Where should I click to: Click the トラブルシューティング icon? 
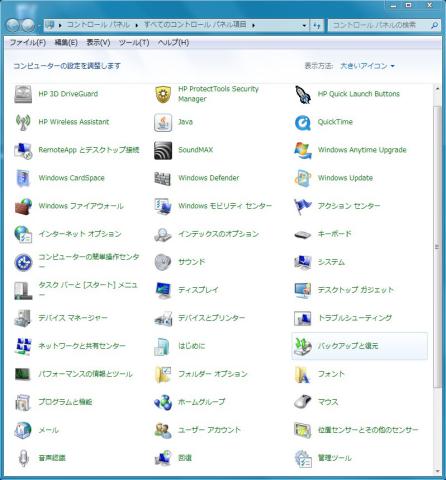[303, 318]
